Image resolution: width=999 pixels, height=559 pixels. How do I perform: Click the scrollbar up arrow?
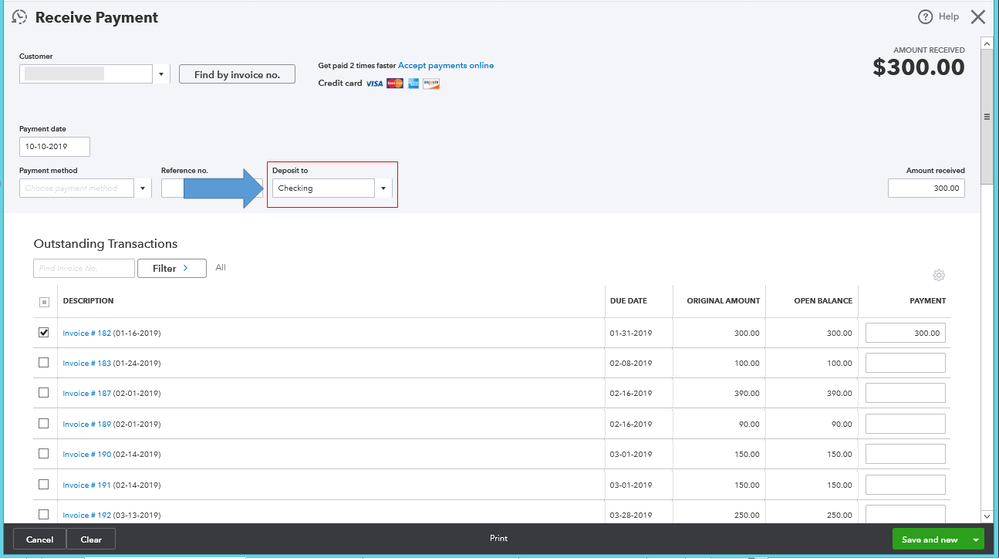click(987, 44)
